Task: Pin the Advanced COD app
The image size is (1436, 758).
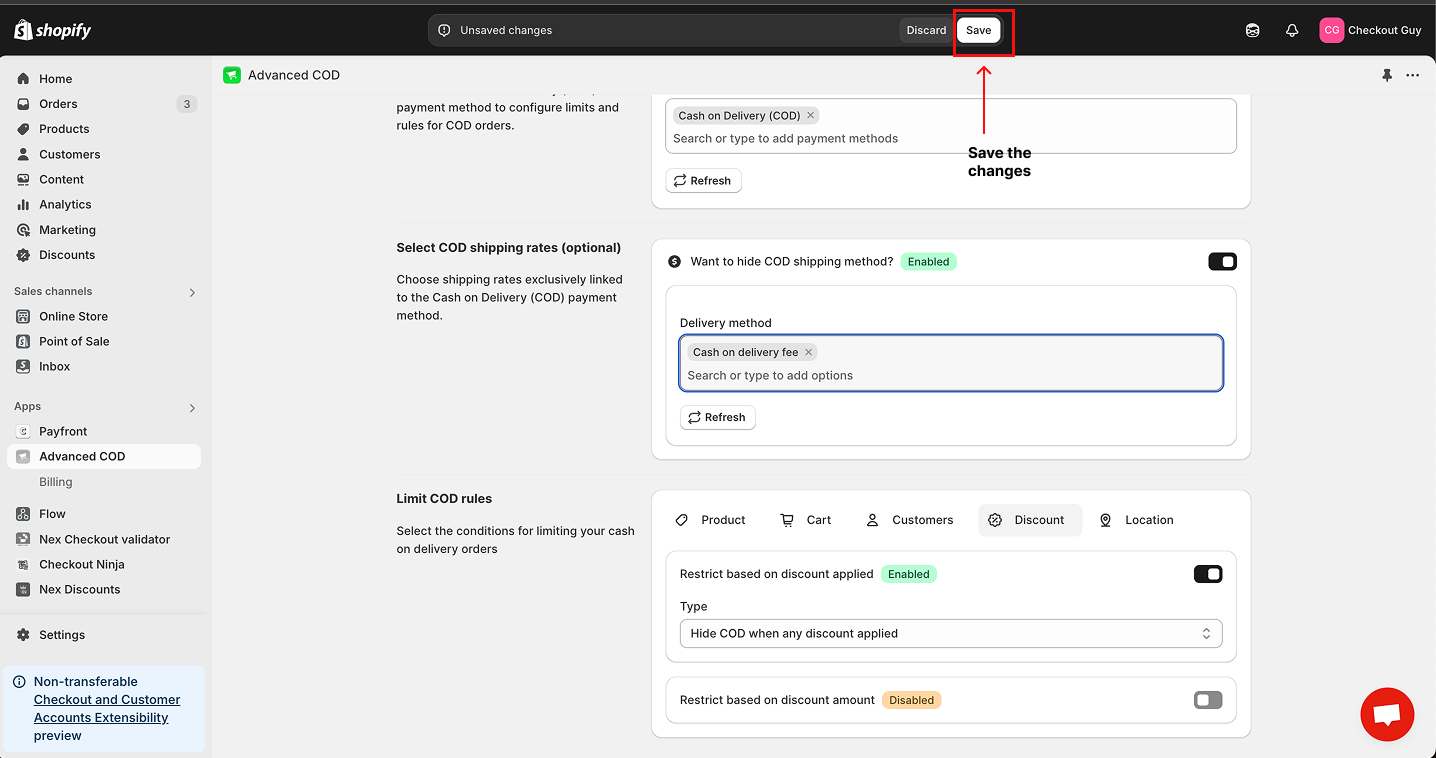Action: pyautogui.click(x=1387, y=75)
